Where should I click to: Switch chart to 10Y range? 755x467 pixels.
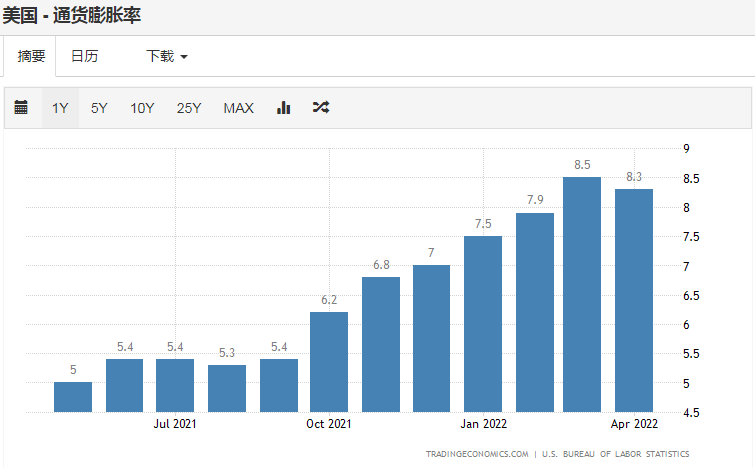[142, 108]
